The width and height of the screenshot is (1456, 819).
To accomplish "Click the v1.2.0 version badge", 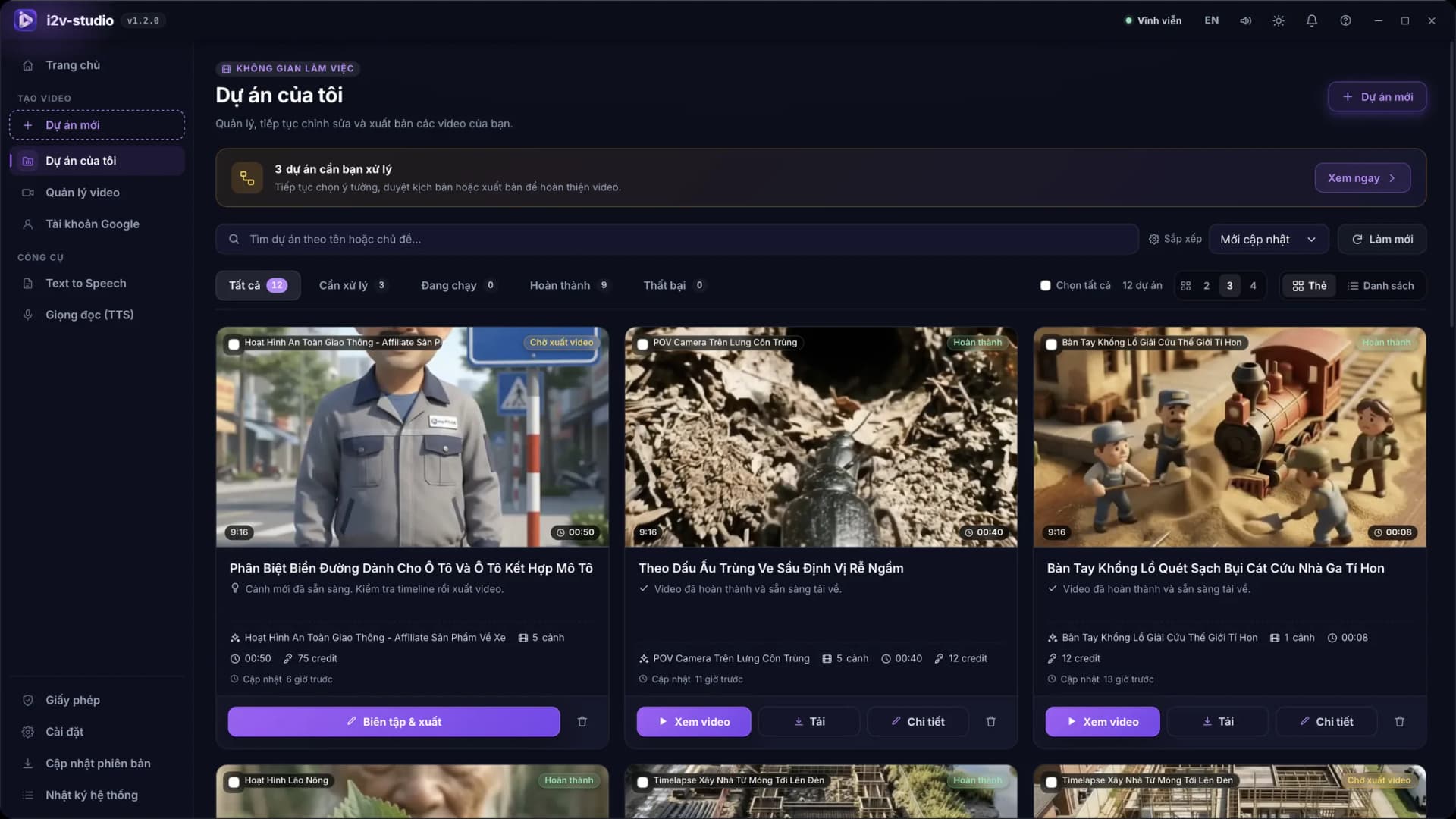I will pos(143,20).
